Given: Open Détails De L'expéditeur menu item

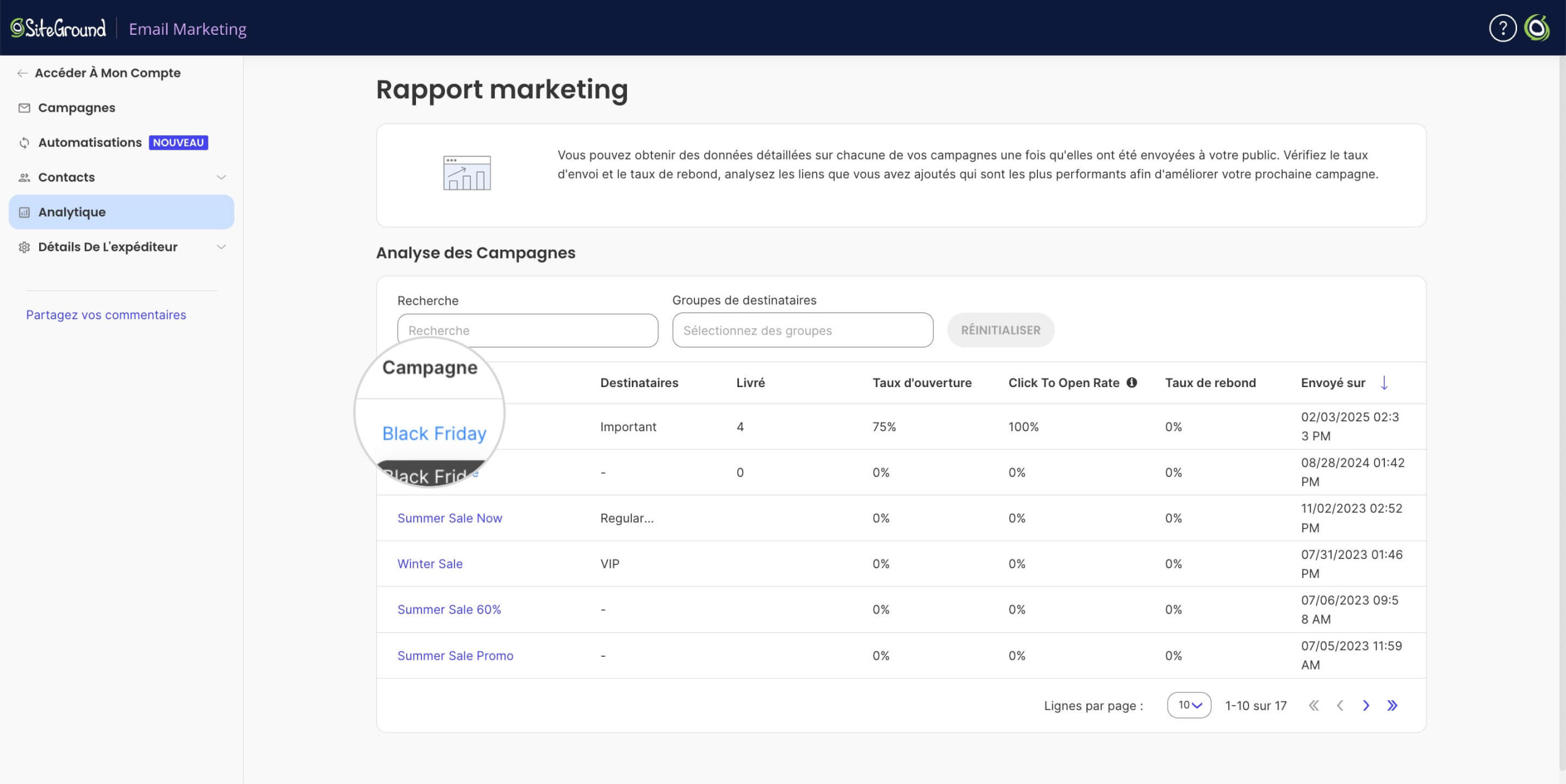Looking at the screenshot, I should (x=108, y=247).
